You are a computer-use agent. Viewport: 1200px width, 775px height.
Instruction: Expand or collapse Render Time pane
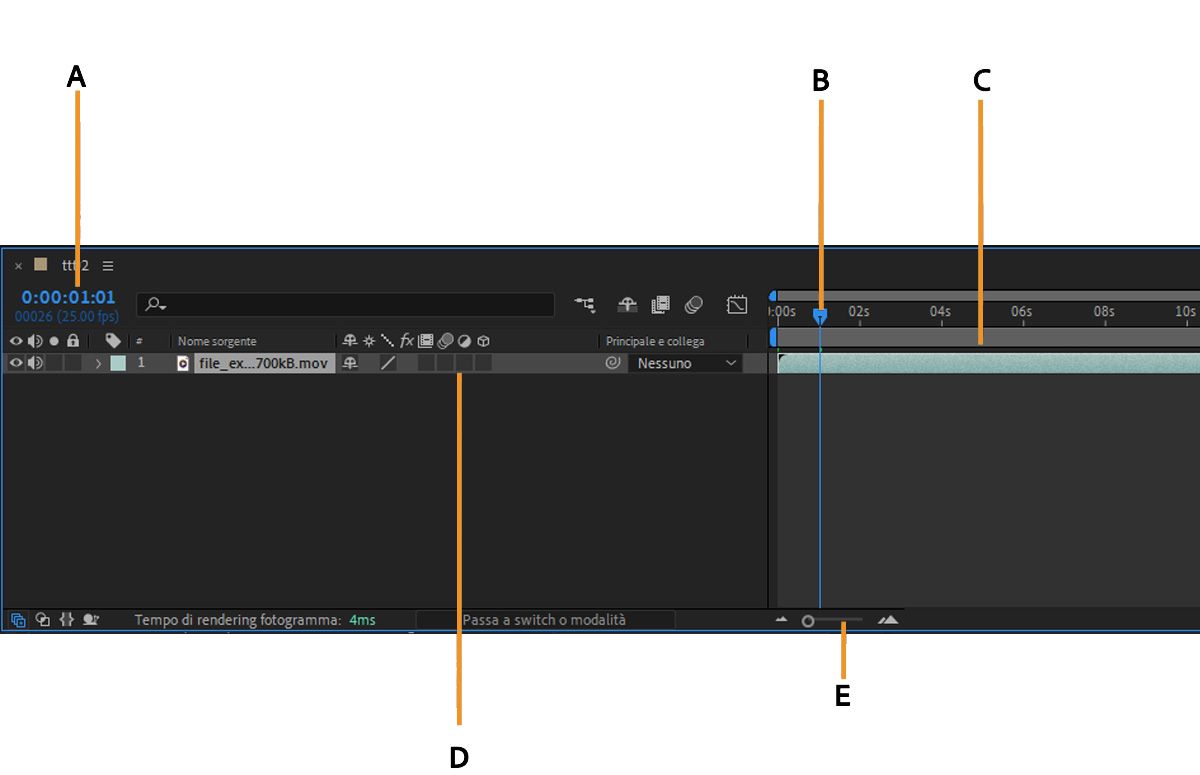91,620
